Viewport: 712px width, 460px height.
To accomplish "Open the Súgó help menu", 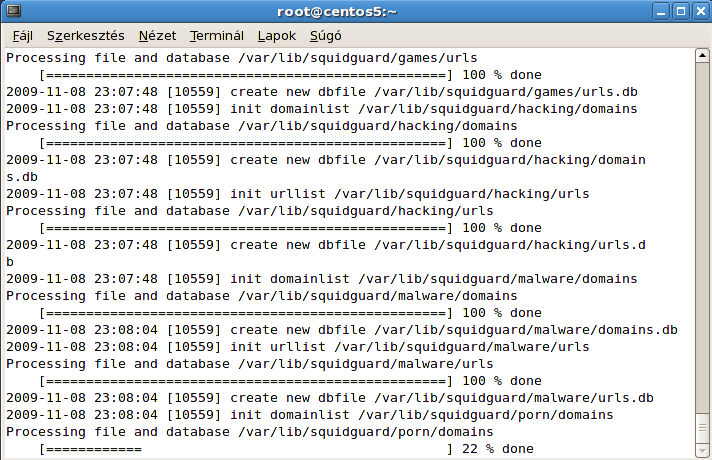I will 326,36.
